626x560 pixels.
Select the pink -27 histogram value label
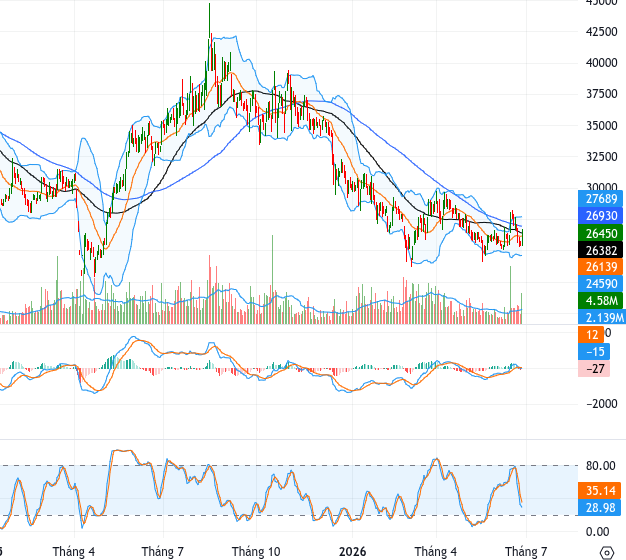594,368
